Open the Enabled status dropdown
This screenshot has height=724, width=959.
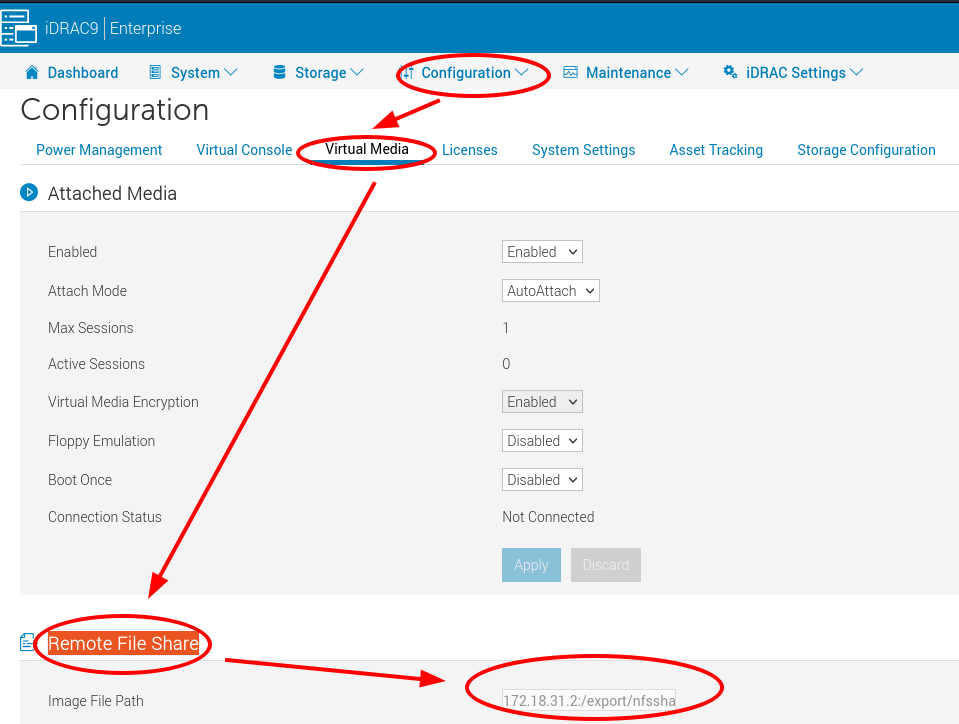[542, 251]
